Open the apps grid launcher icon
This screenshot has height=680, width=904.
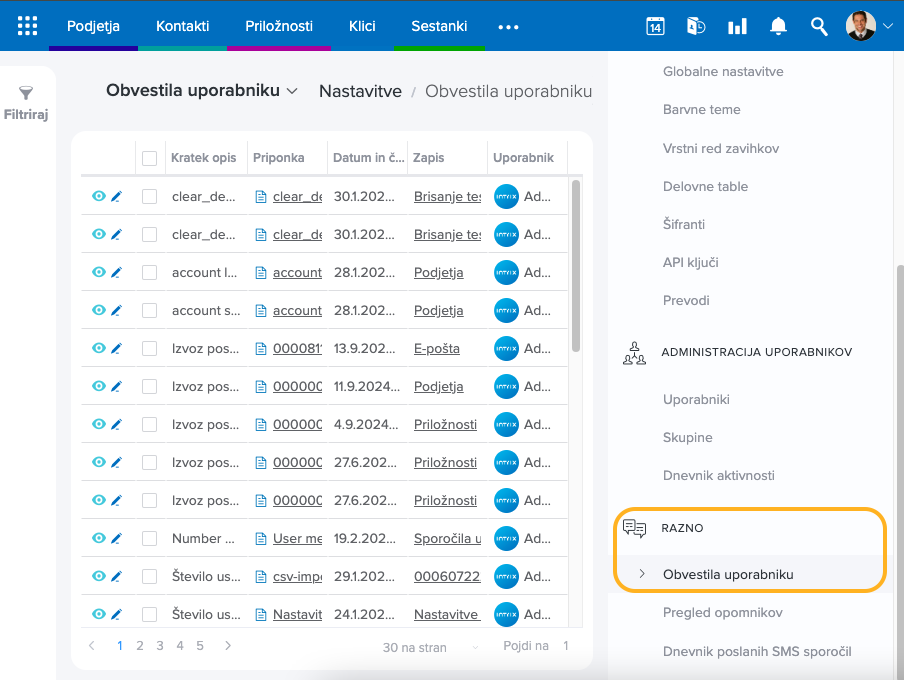[28, 26]
